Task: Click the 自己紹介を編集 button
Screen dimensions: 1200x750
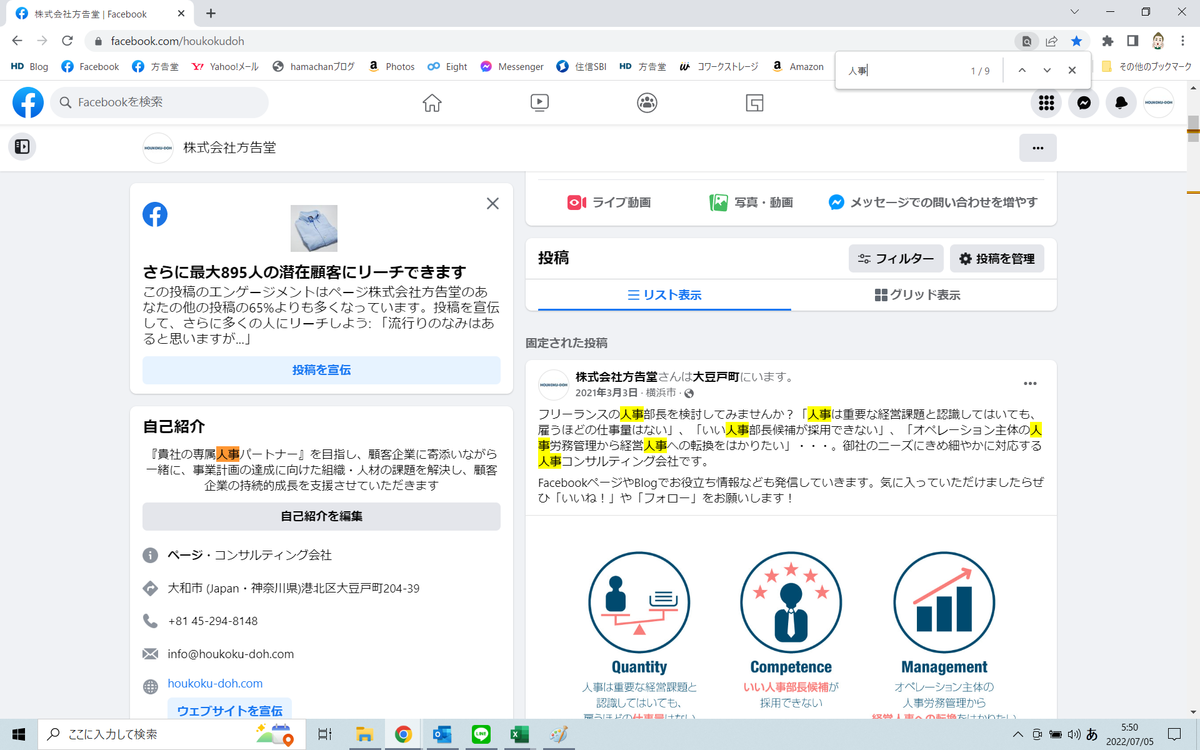Action: click(x=321, y=517)
